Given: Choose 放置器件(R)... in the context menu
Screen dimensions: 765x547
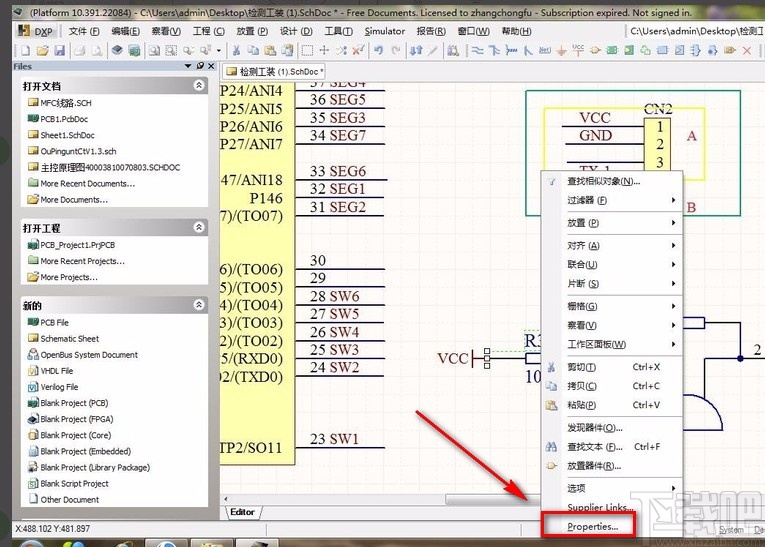Looking at the screenshot, I should coord(614,466).
